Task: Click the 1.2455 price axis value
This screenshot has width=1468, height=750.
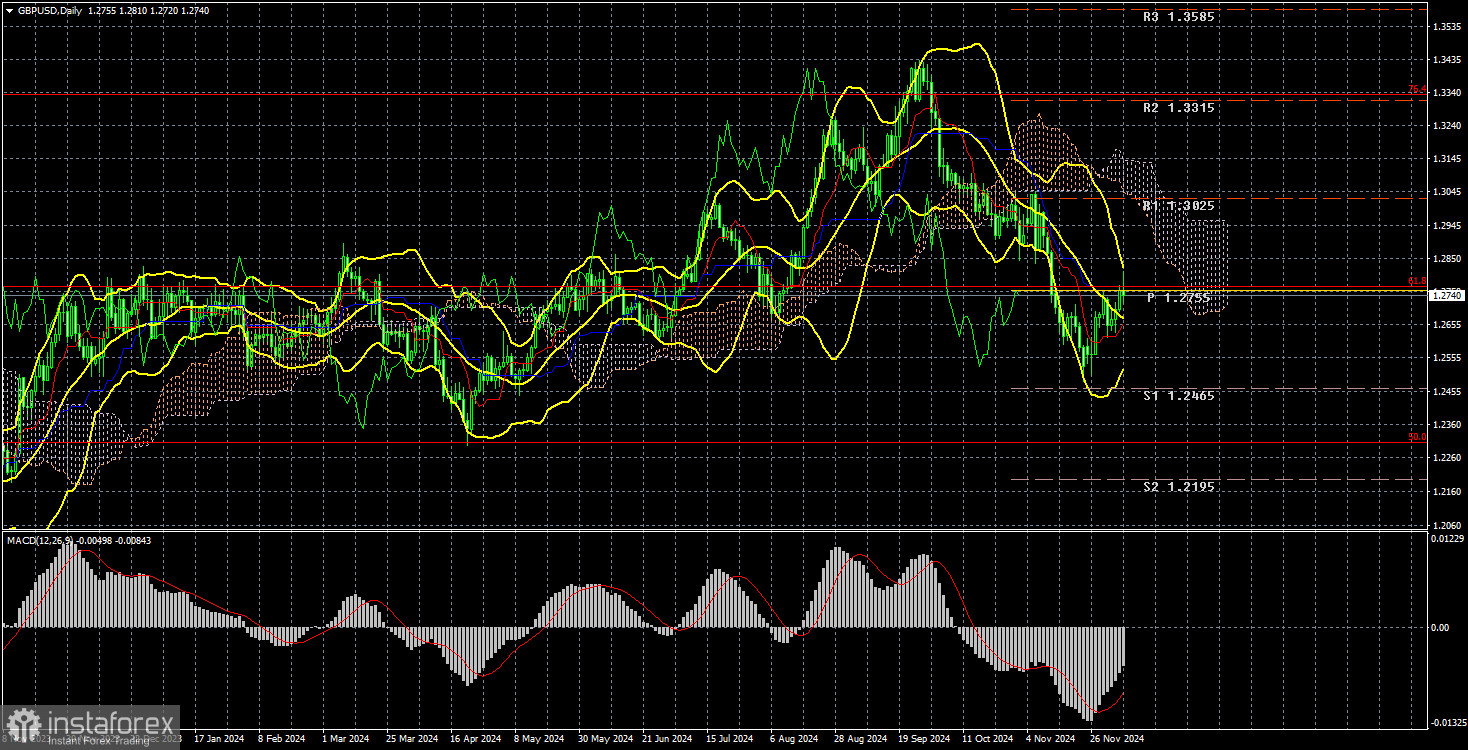Action: [x=1446, y=392]
